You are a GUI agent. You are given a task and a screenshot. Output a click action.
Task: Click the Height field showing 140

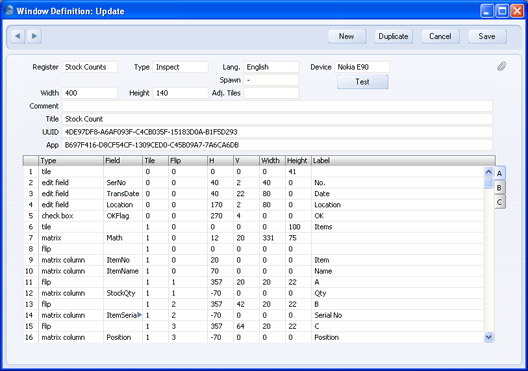click(180, 93)
